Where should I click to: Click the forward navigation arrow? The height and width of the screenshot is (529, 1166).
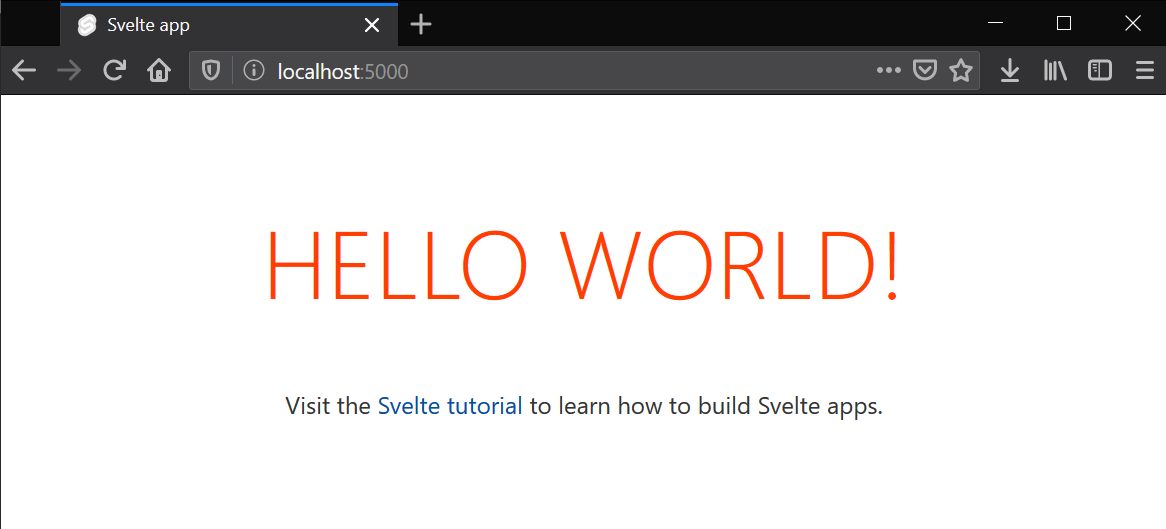(69, 70)
